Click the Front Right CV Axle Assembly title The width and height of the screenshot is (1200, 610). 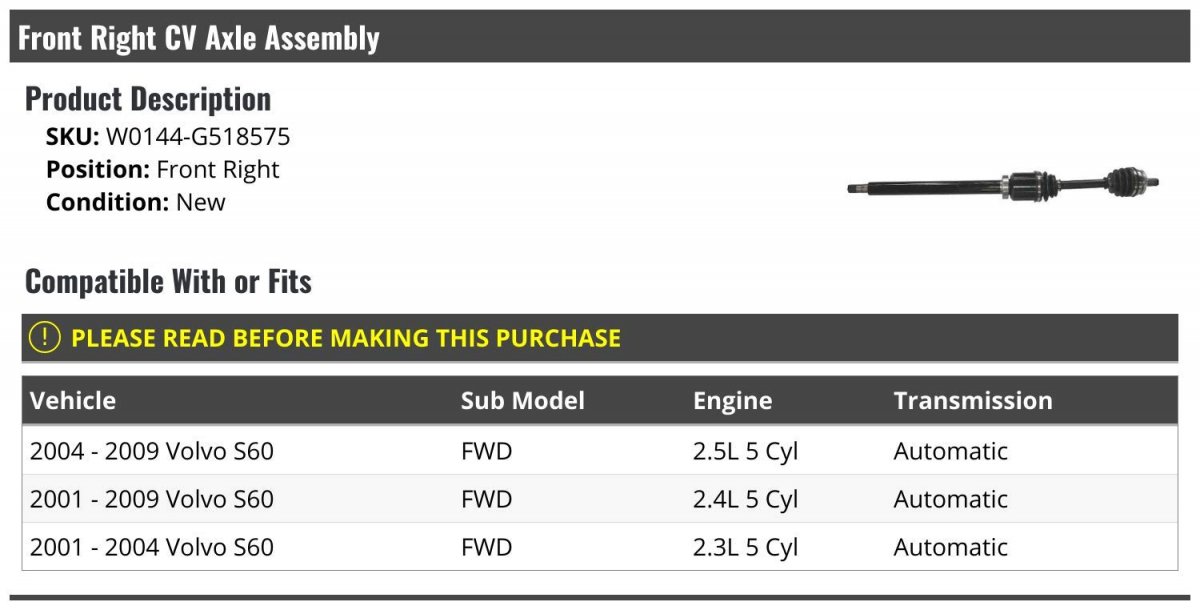pyautogui.click(x=199, y=38)
